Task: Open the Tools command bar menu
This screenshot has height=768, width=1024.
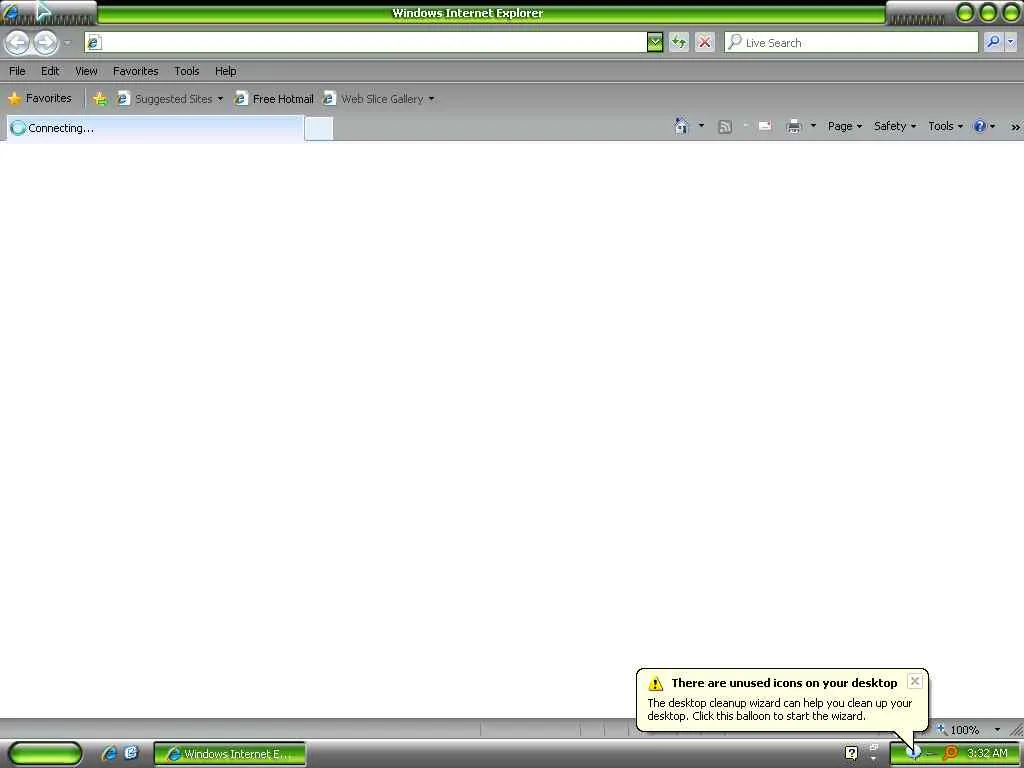Action: tap(945, 126)
